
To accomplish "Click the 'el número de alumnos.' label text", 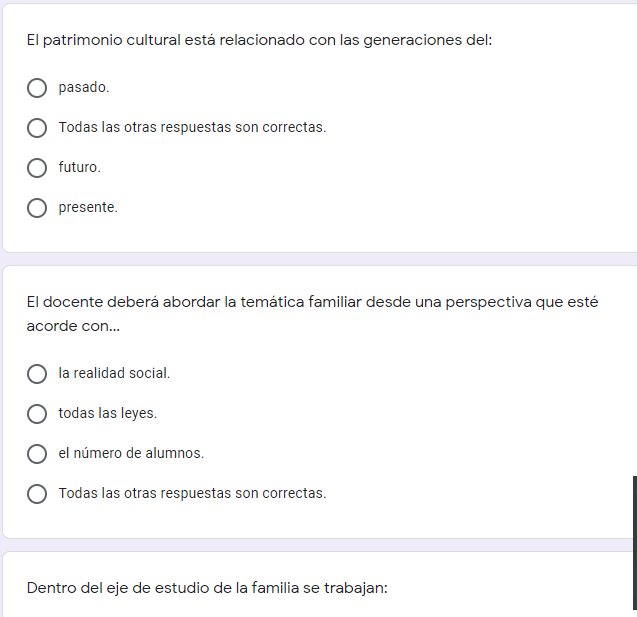I will (131, 454).
